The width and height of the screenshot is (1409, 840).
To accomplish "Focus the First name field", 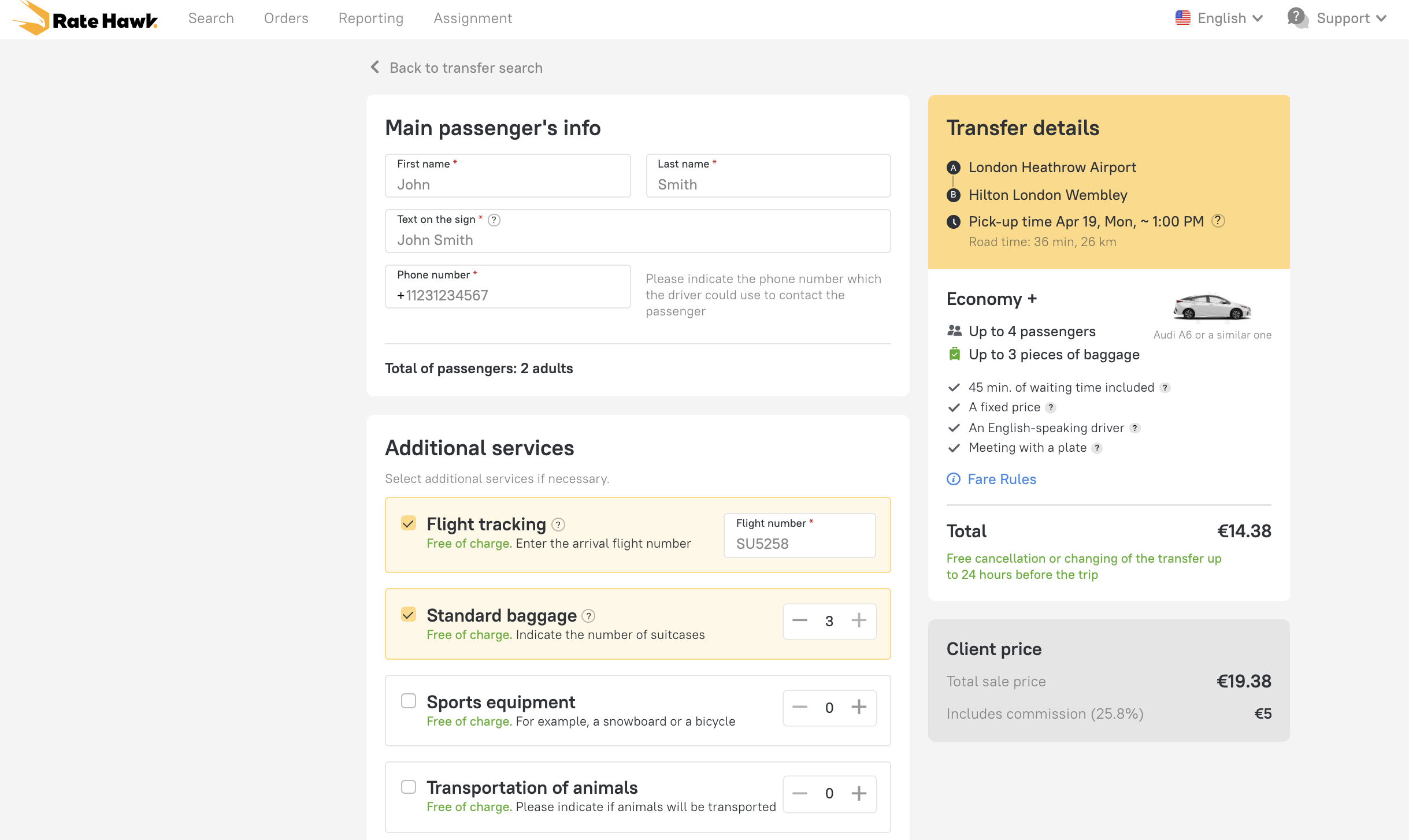I will click(508, 176).
